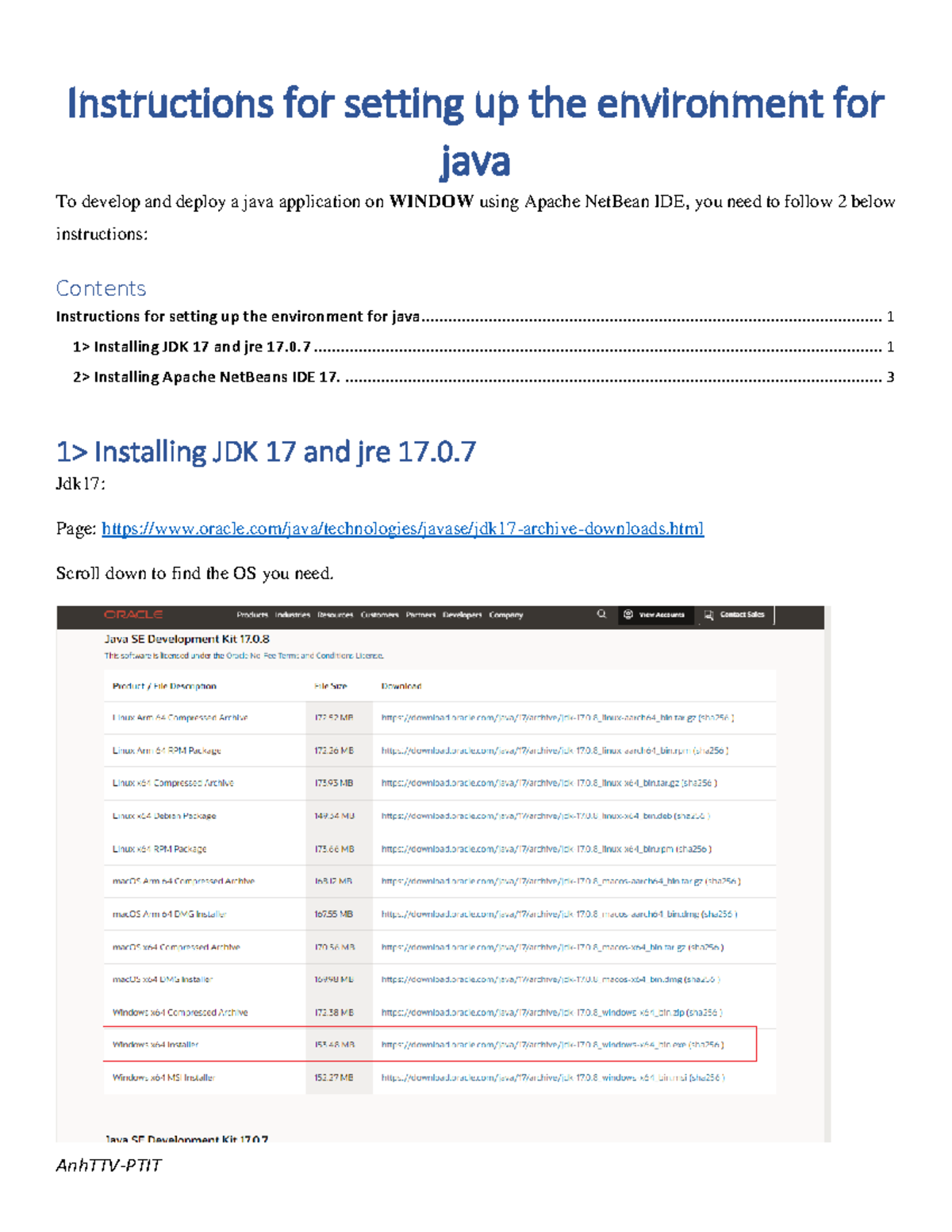Image resolution: width=952 pixels, height=1232 pixels.
Task: Click the 'File Size' column header
Action: (x=331, y=686)
